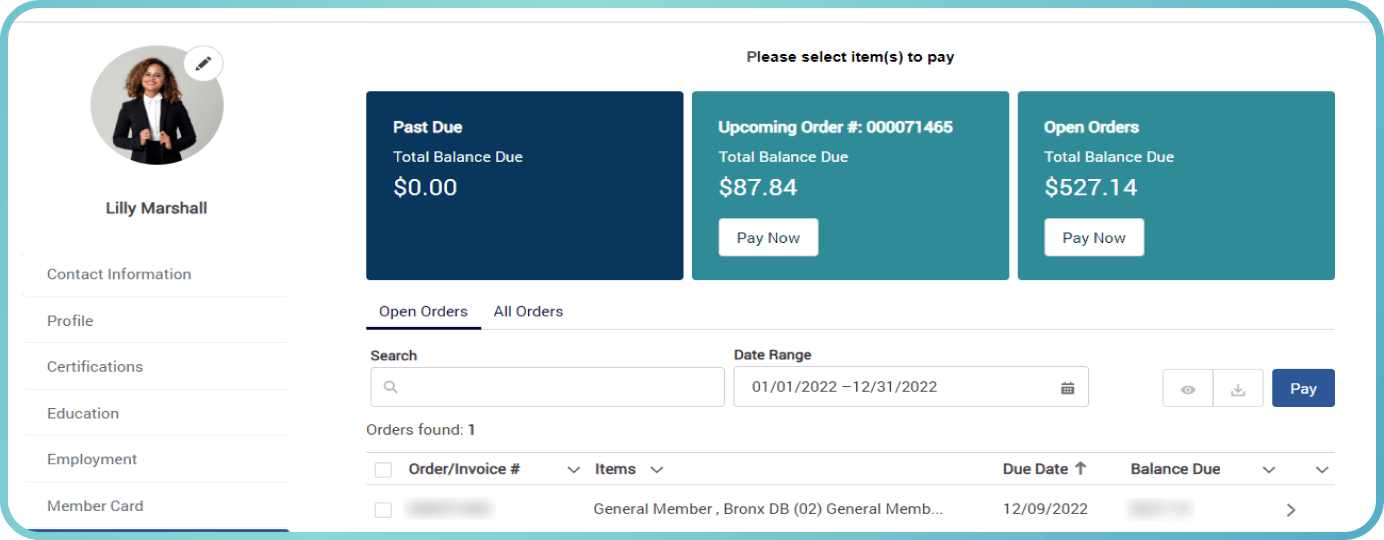Click the magnifier icon in Search box
Screen dimensions: 1384x540
(391, 388)
